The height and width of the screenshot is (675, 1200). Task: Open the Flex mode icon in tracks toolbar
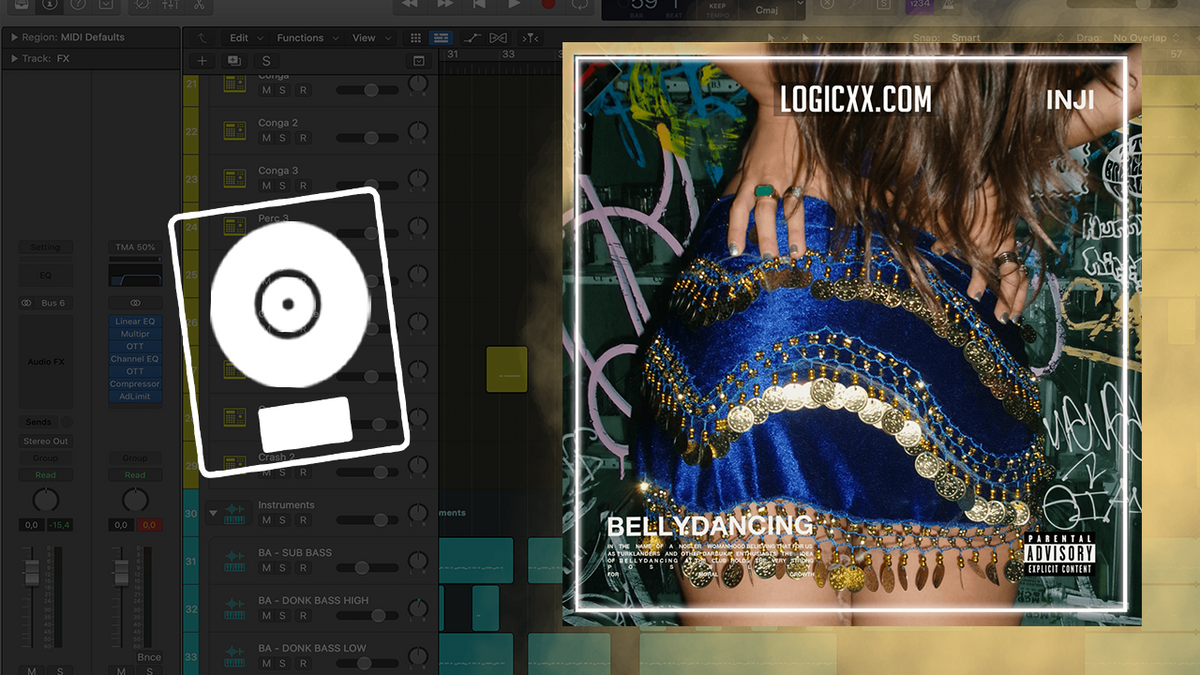click(x=498, y=38)
